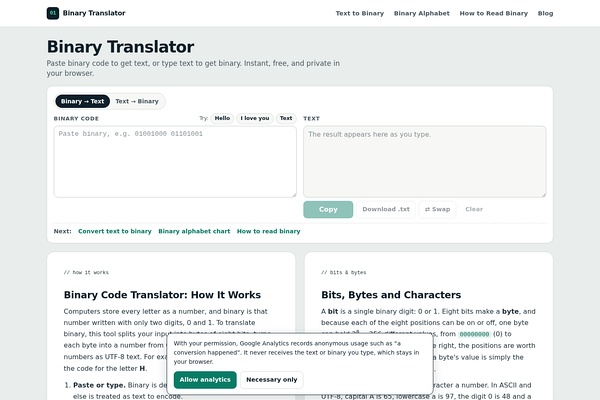Click the text result output area
The image size is (600, 400).
pos(425,162)
